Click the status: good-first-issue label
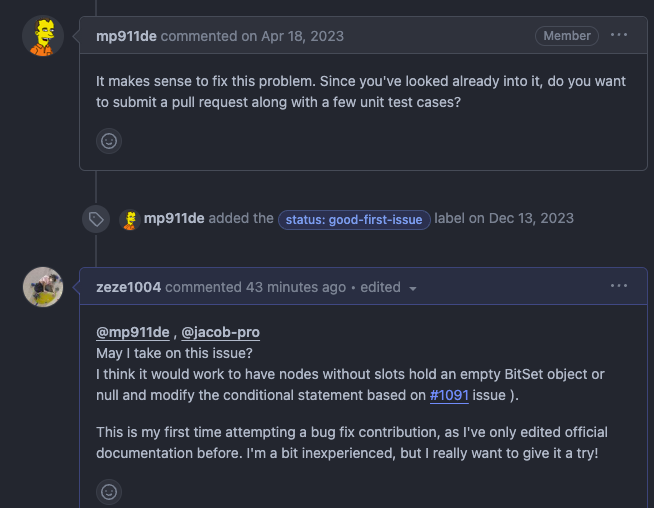The height and width of the screenshot is (508, 654). click(354, 219)
